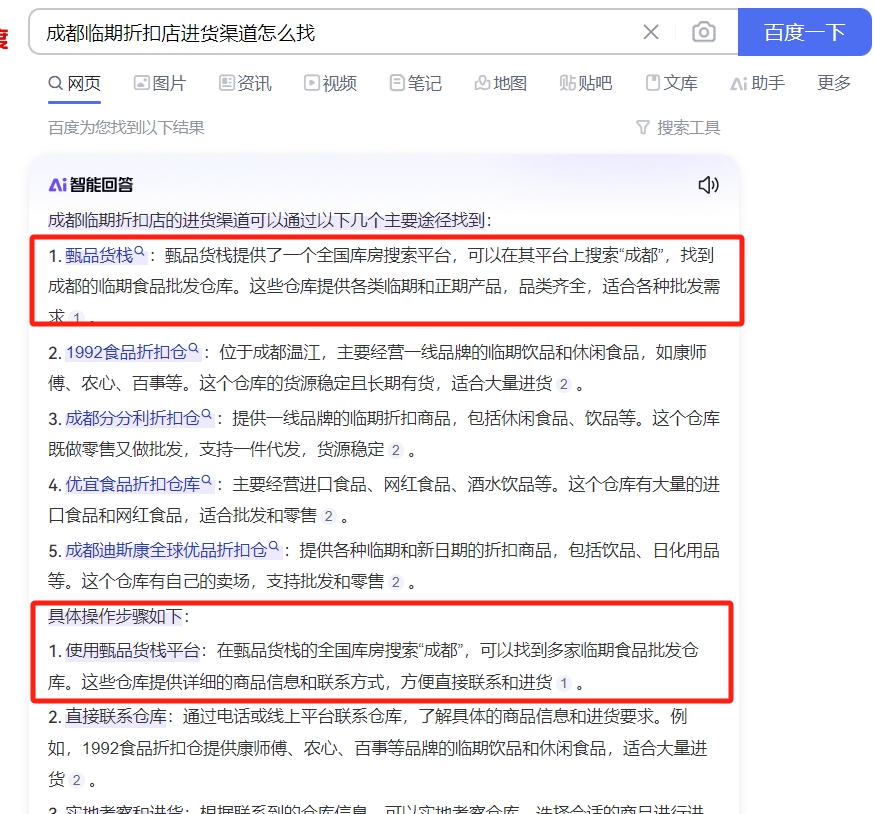The height and width of the screenshot is (814, 874).
Task: Click the filter funnel icon by 搜索工具
Action: [643, 128]
